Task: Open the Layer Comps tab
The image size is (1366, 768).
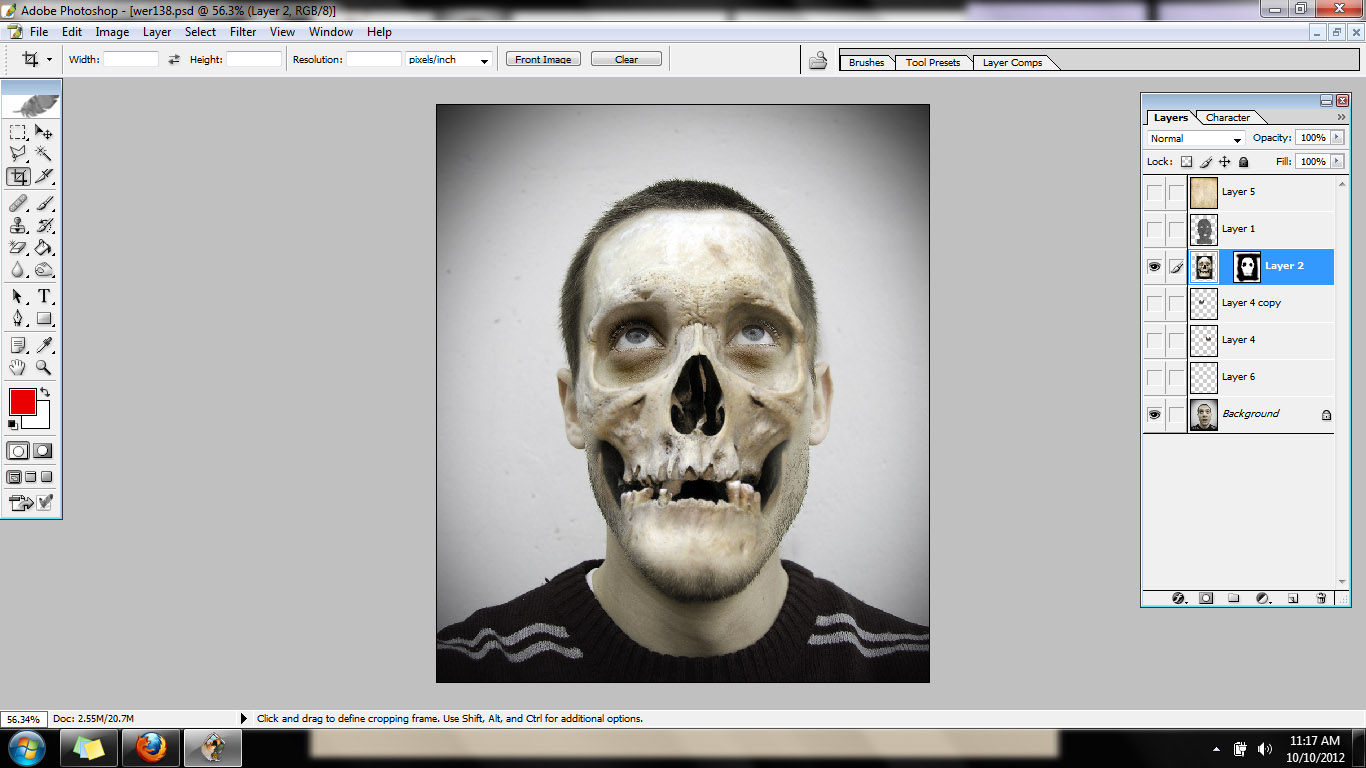Action: point(1012,62)
